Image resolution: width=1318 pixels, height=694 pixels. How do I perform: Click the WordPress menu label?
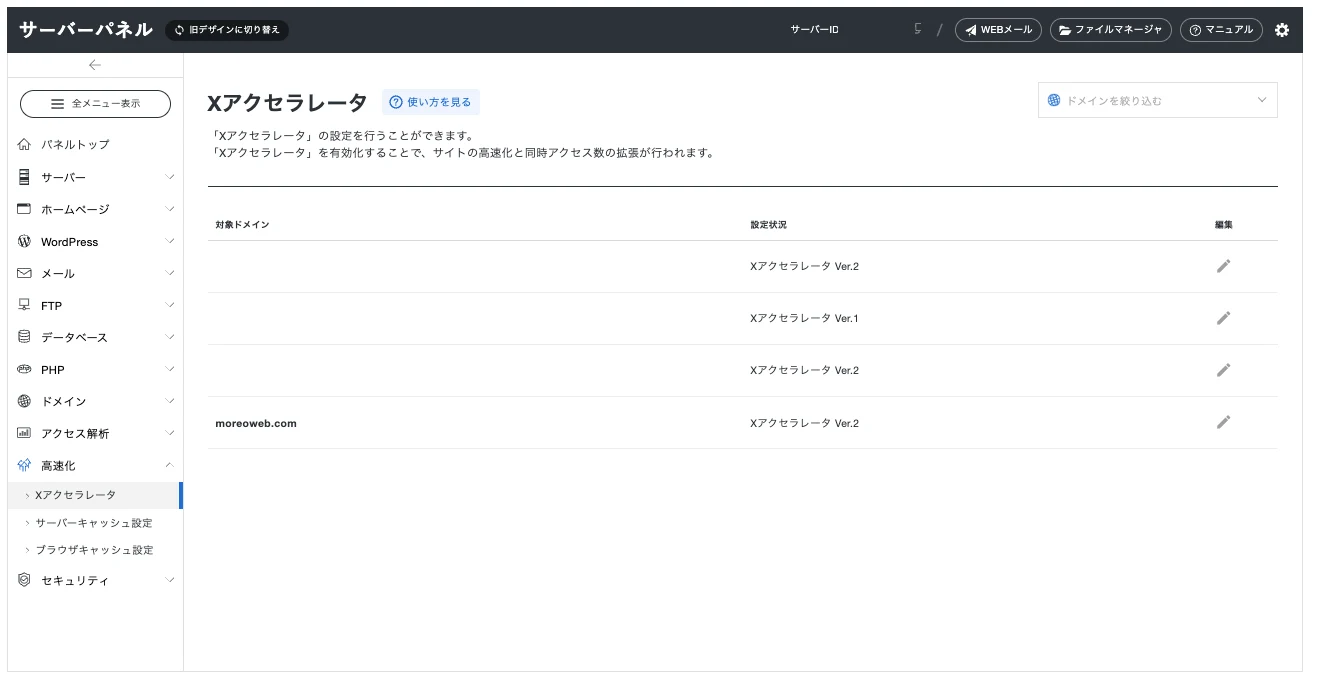tap(69, 242)
